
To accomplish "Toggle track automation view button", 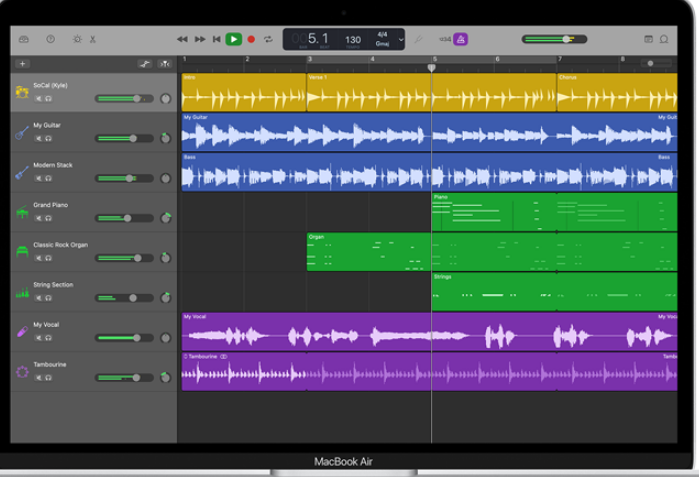I will (x=144, y=64).
